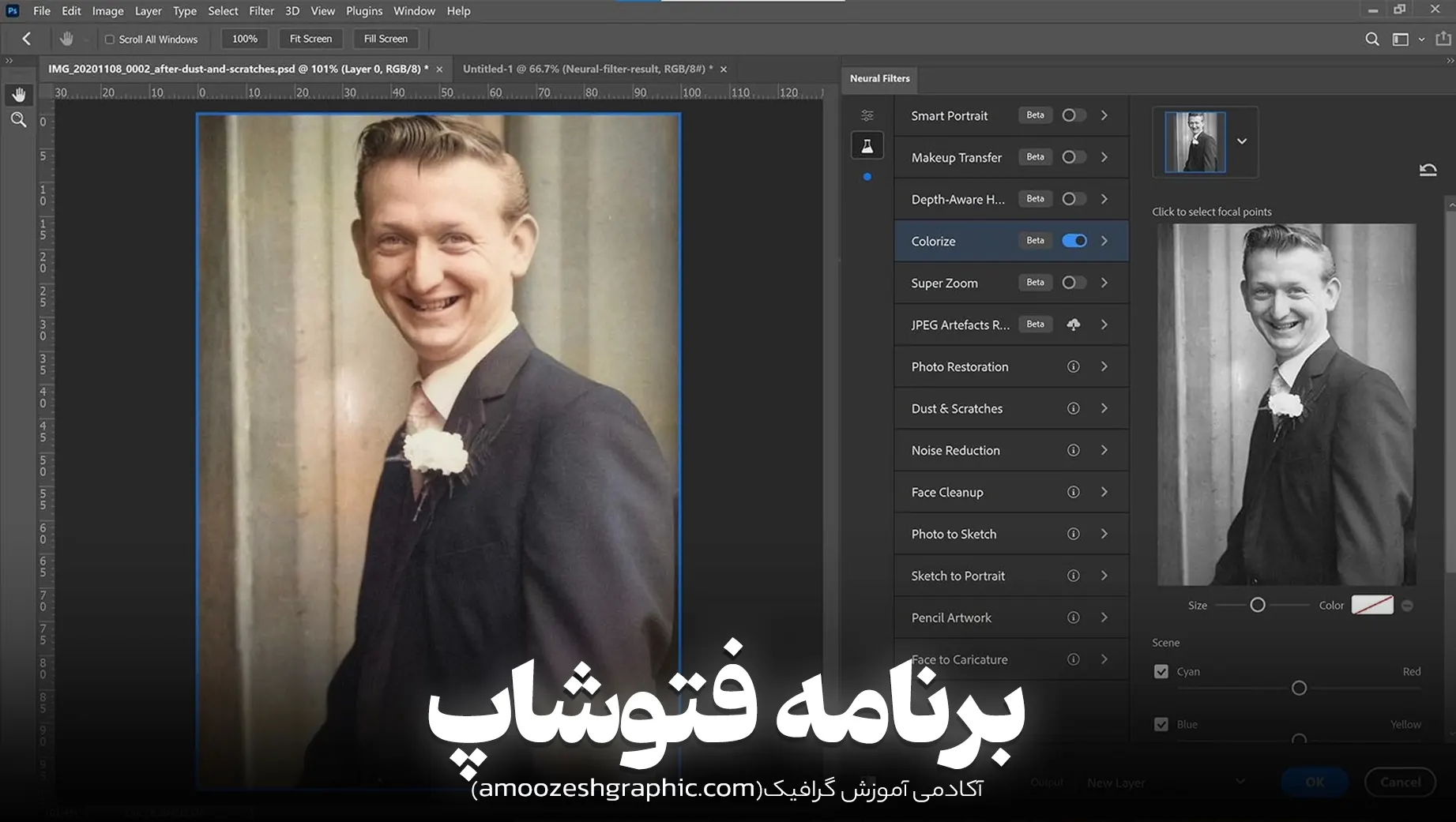The width and height of the screenshot is (1456, 822).
Task: Open the featured filters sliders icon
Action: point(867,115)
